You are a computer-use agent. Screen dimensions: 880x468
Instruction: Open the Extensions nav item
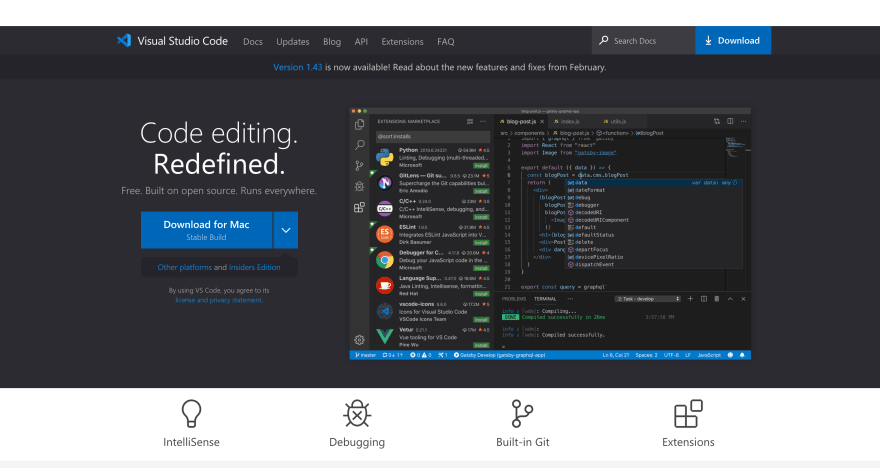tap(402, 42)
